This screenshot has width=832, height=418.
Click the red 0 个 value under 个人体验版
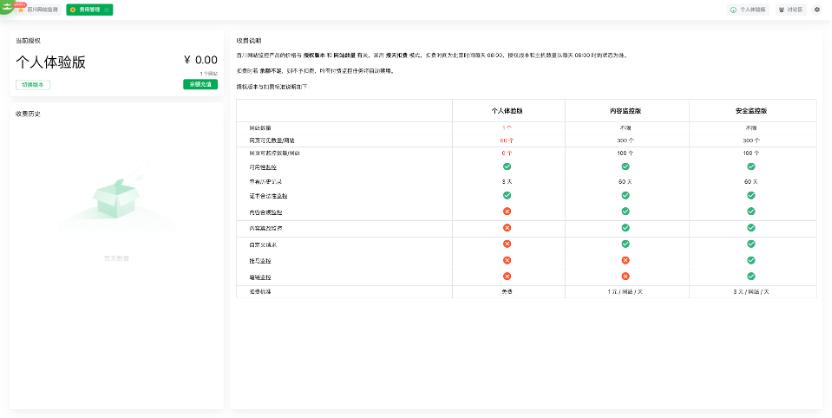[x=507, y=153]
